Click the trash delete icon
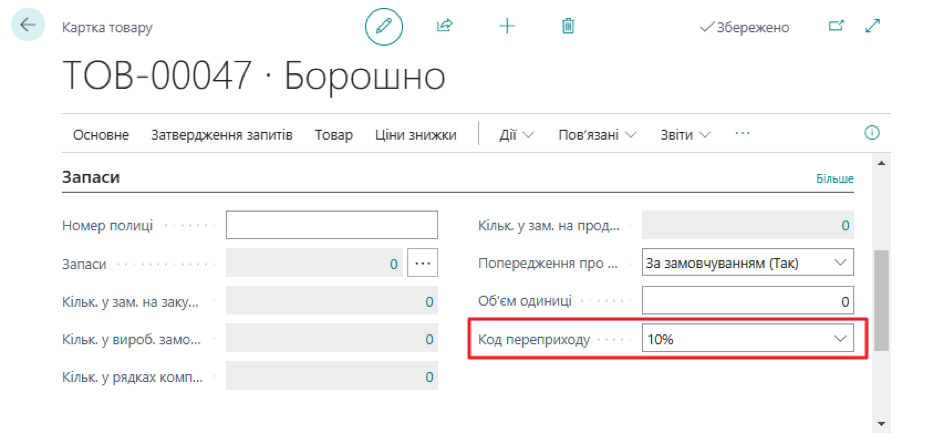Image resolution: width=952 pixels, height=433 pixels. pyautogui.click(x=568, y=27)
